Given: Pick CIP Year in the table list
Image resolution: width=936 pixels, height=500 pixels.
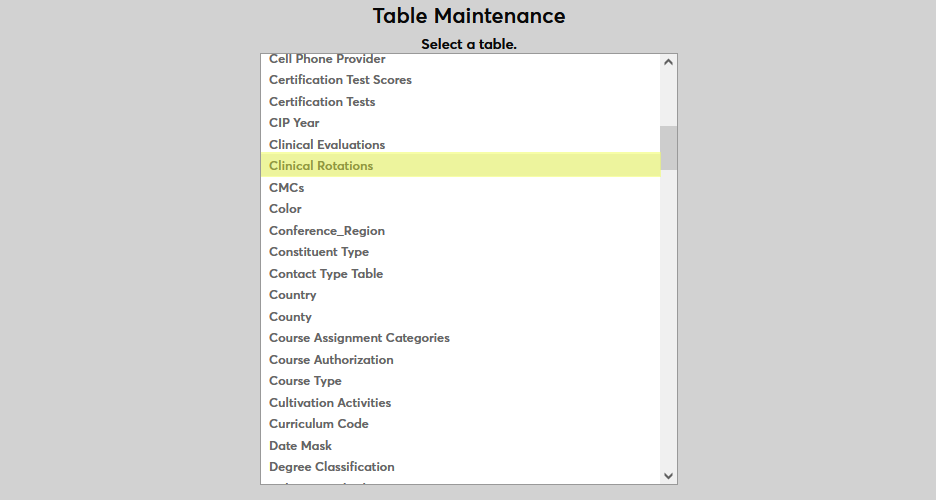Looking at the screenshot, I should 294,123.
